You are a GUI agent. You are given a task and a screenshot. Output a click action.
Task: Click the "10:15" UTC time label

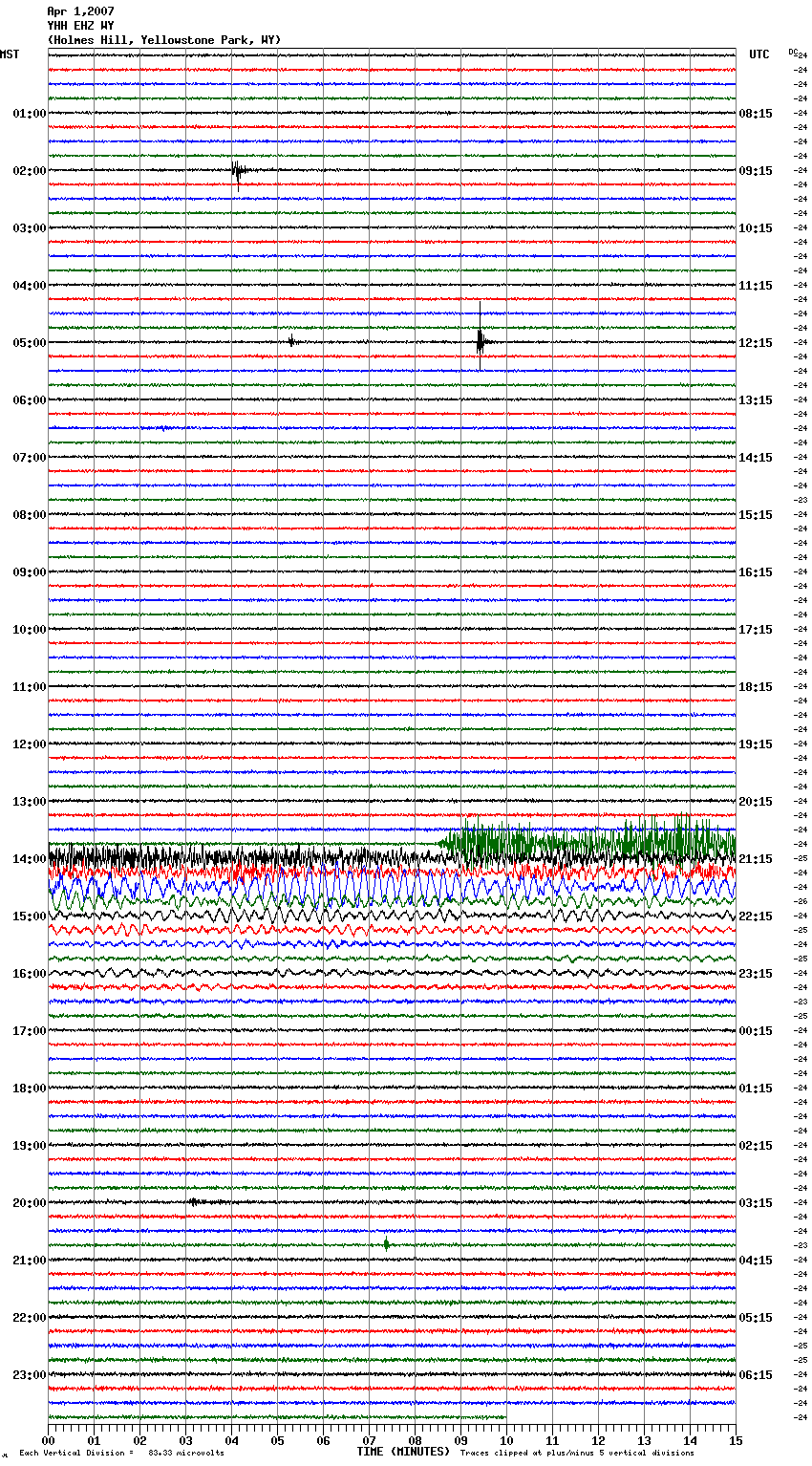(x=756, y=228)
